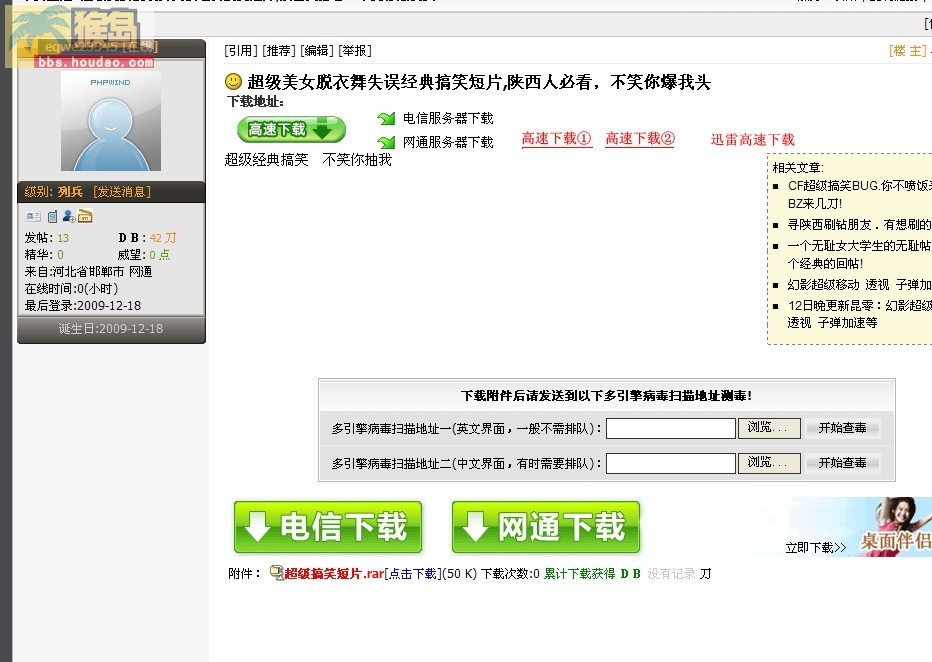Click the user level 列兵 label
The width and height of the screenshot is (932, 662).
coord(70,191)
